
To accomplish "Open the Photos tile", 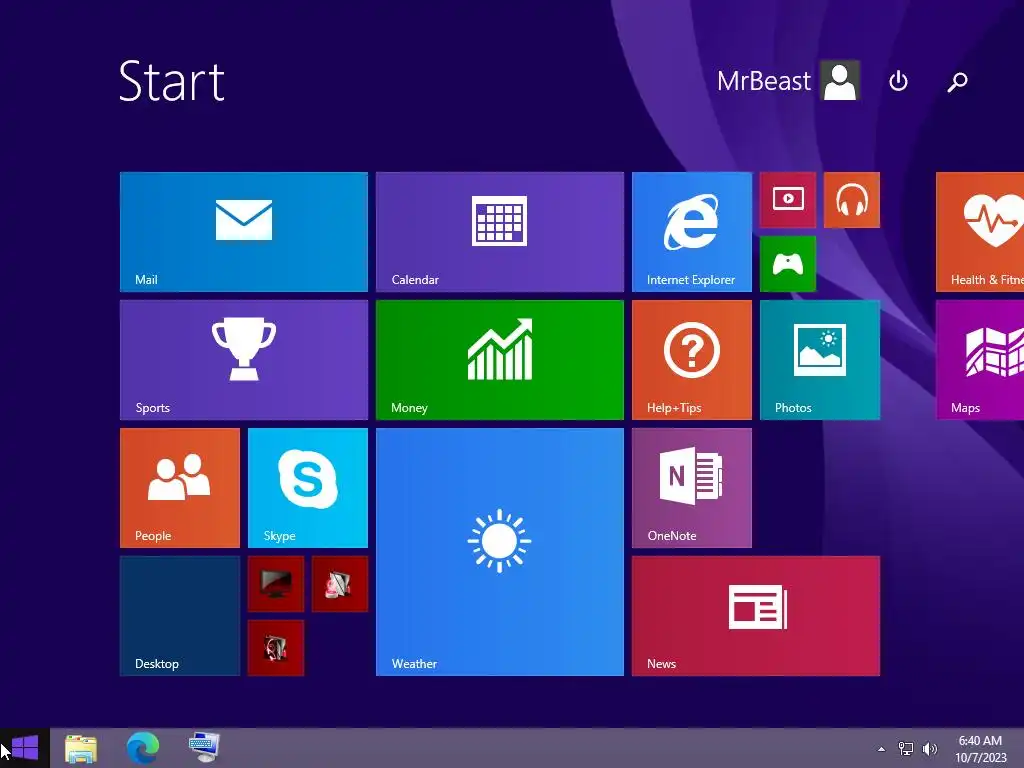I will (820, 360).
